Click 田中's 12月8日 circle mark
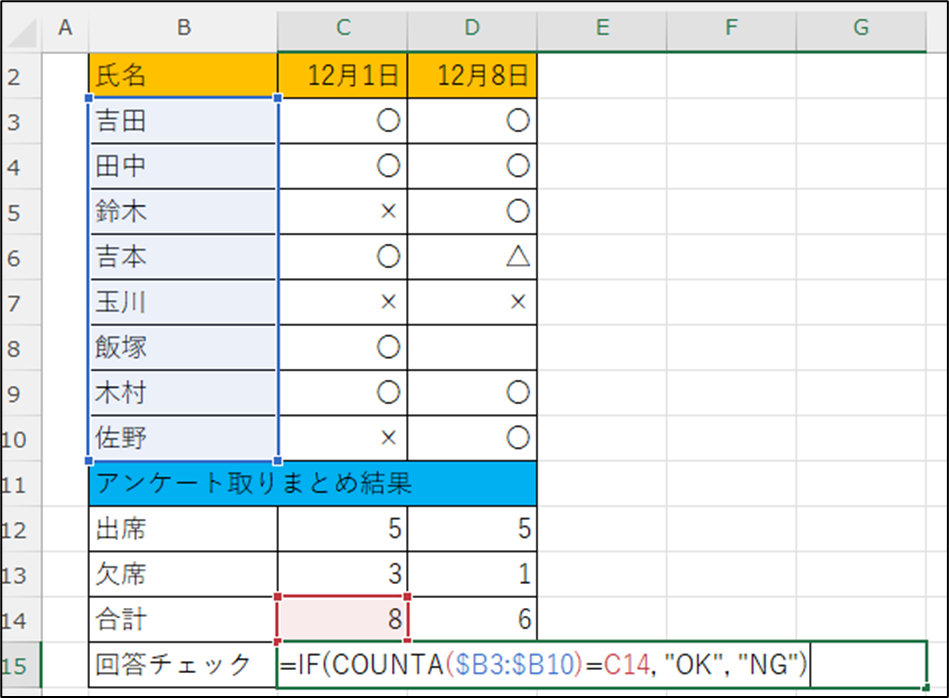949x698 pixels. tap(518, 166)
